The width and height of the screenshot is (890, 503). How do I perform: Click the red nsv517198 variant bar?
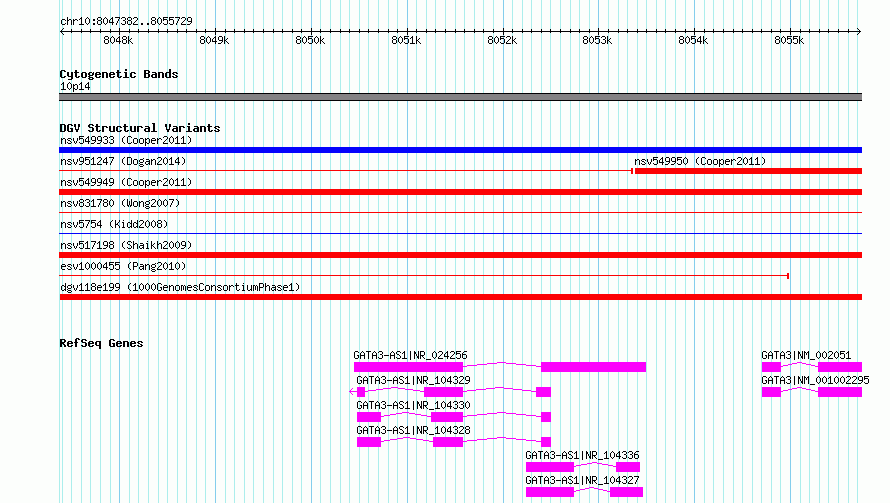[460, 255]
